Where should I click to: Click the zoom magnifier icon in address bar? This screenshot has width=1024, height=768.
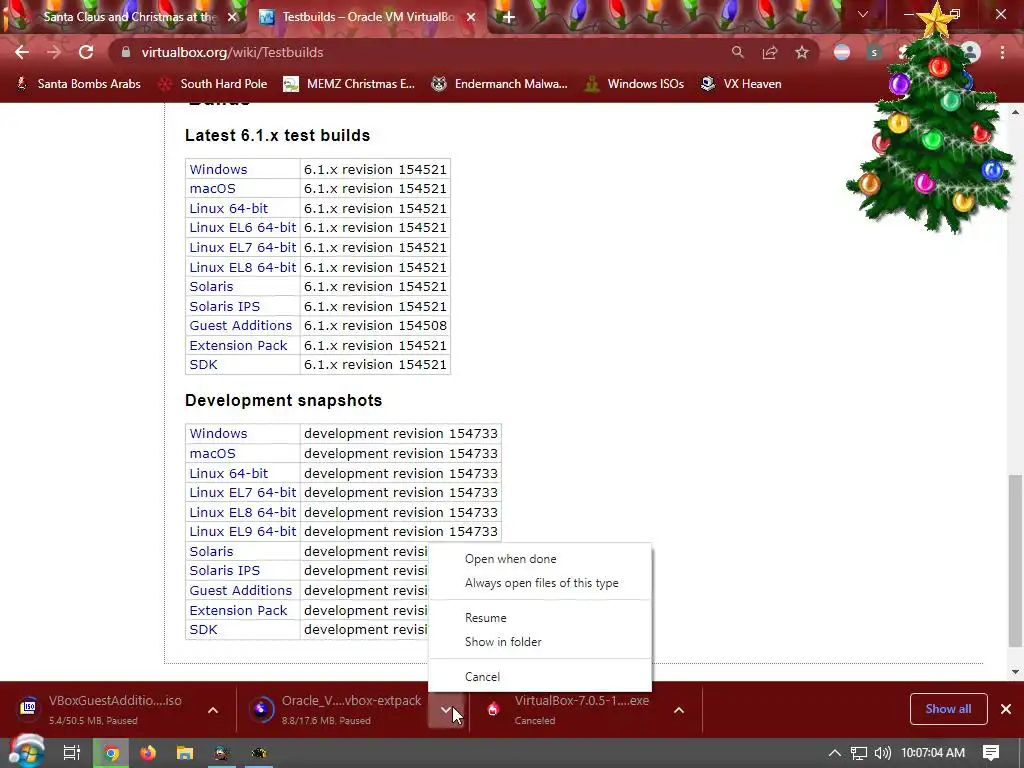coord(737,52)
